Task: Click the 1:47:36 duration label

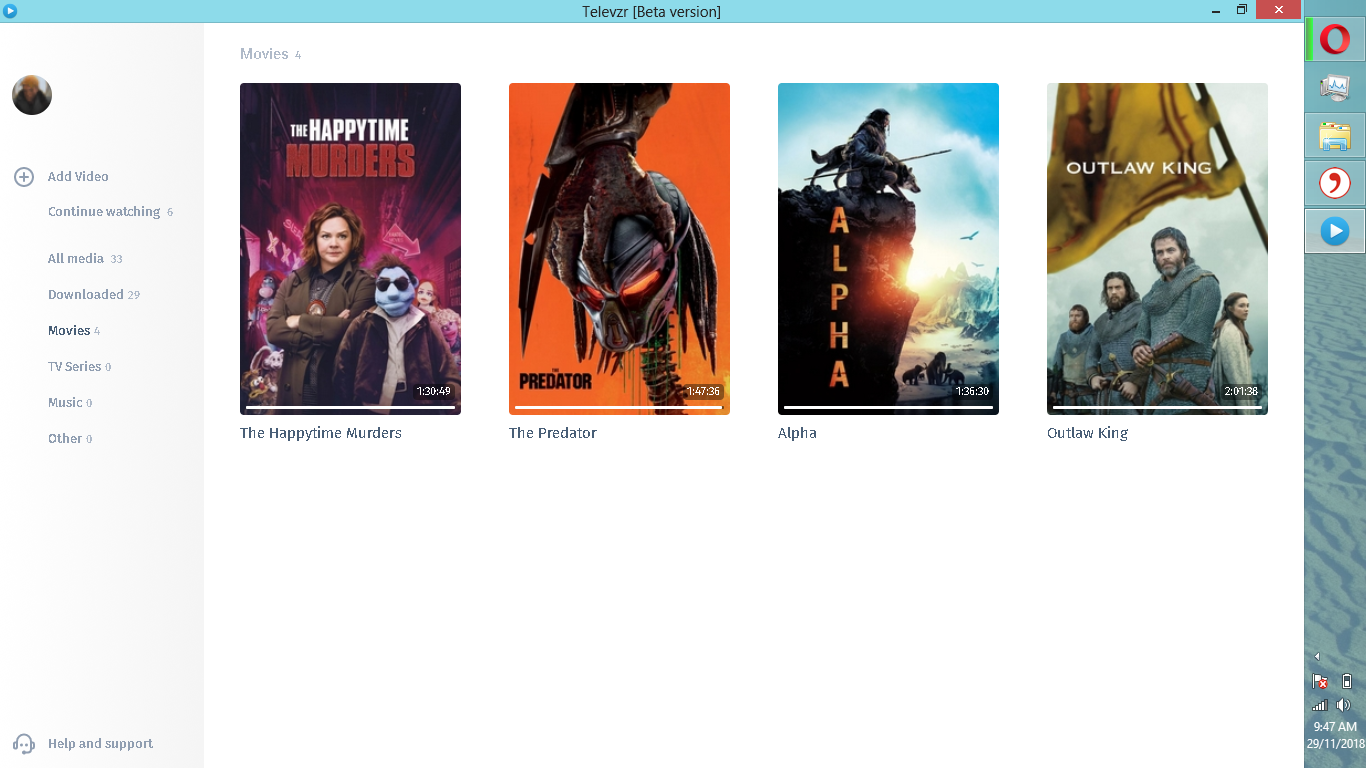Action: click(x=703, y=392)
